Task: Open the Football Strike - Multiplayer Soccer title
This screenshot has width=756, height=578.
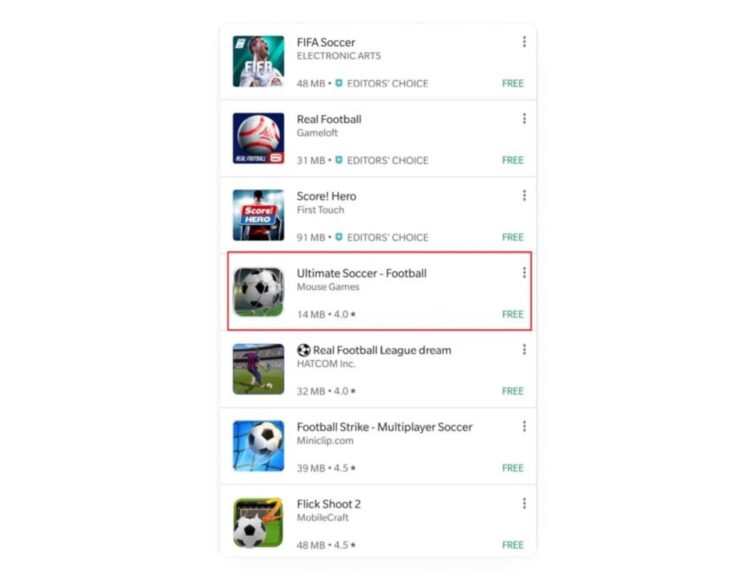Action: click(x=384, y=427)
